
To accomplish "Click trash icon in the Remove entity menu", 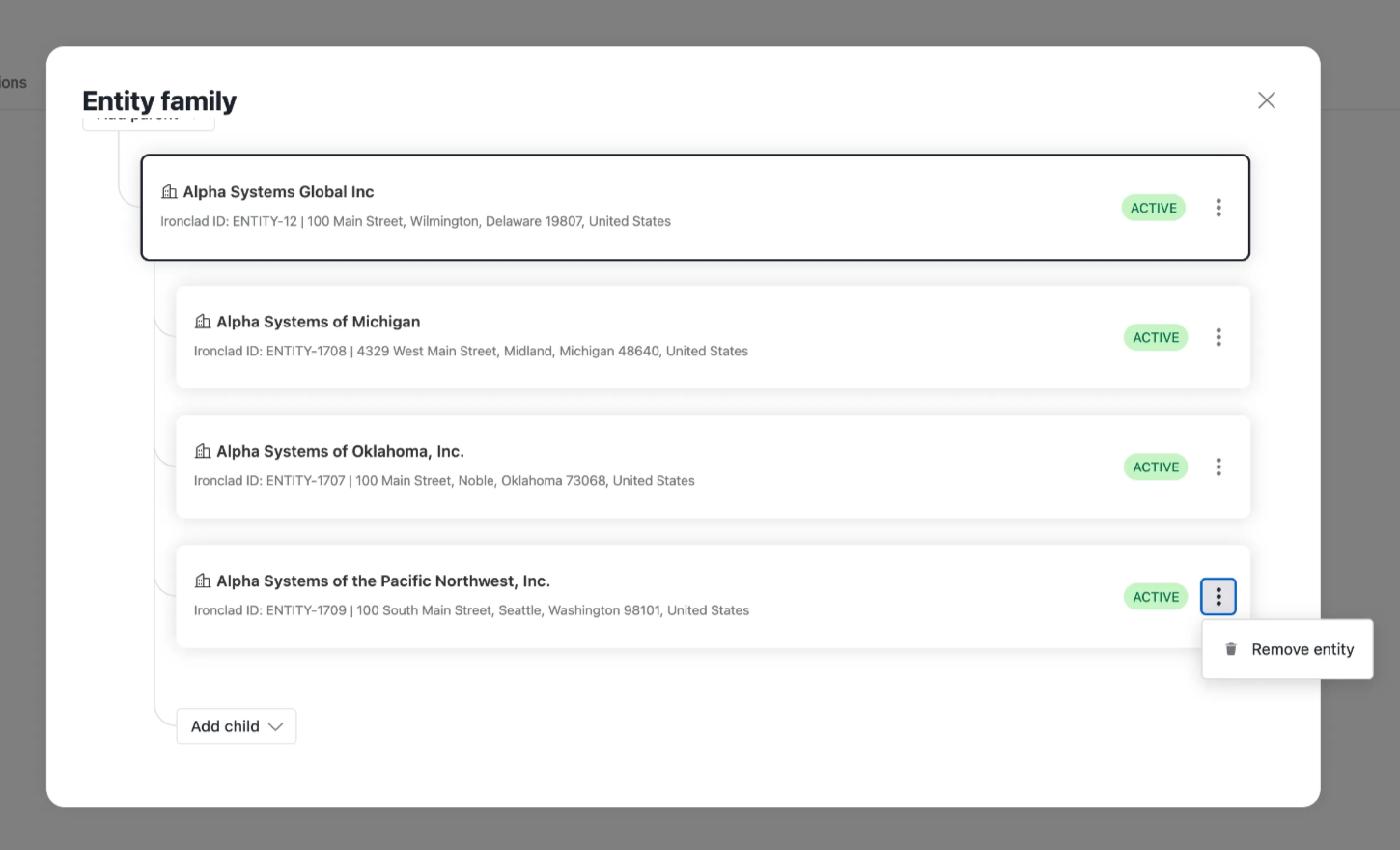I will [1231, 649].
